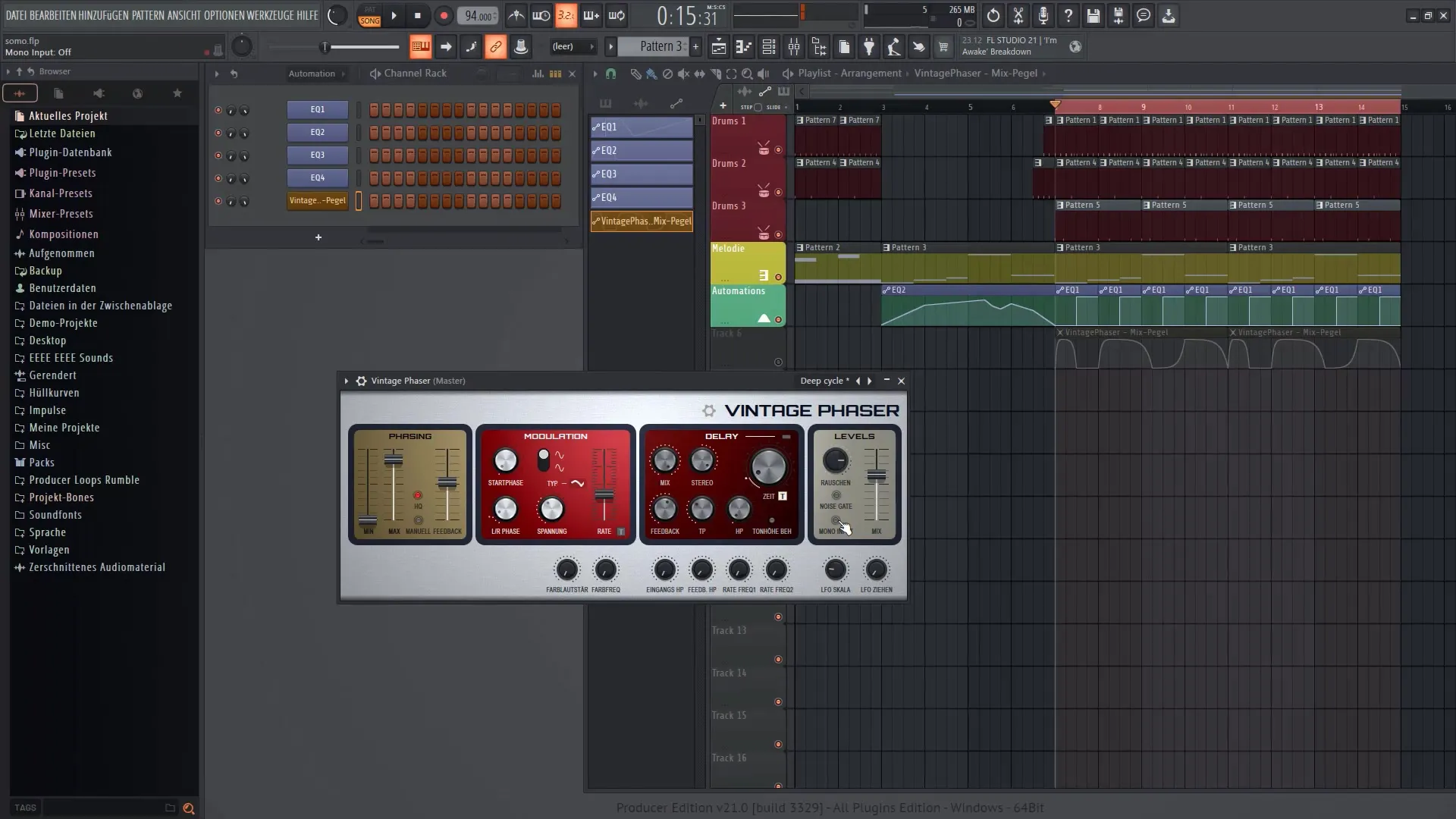1456x819 pixels.
Task: Add a channel with the plus below the rack
Action: (x=318, y=237)
